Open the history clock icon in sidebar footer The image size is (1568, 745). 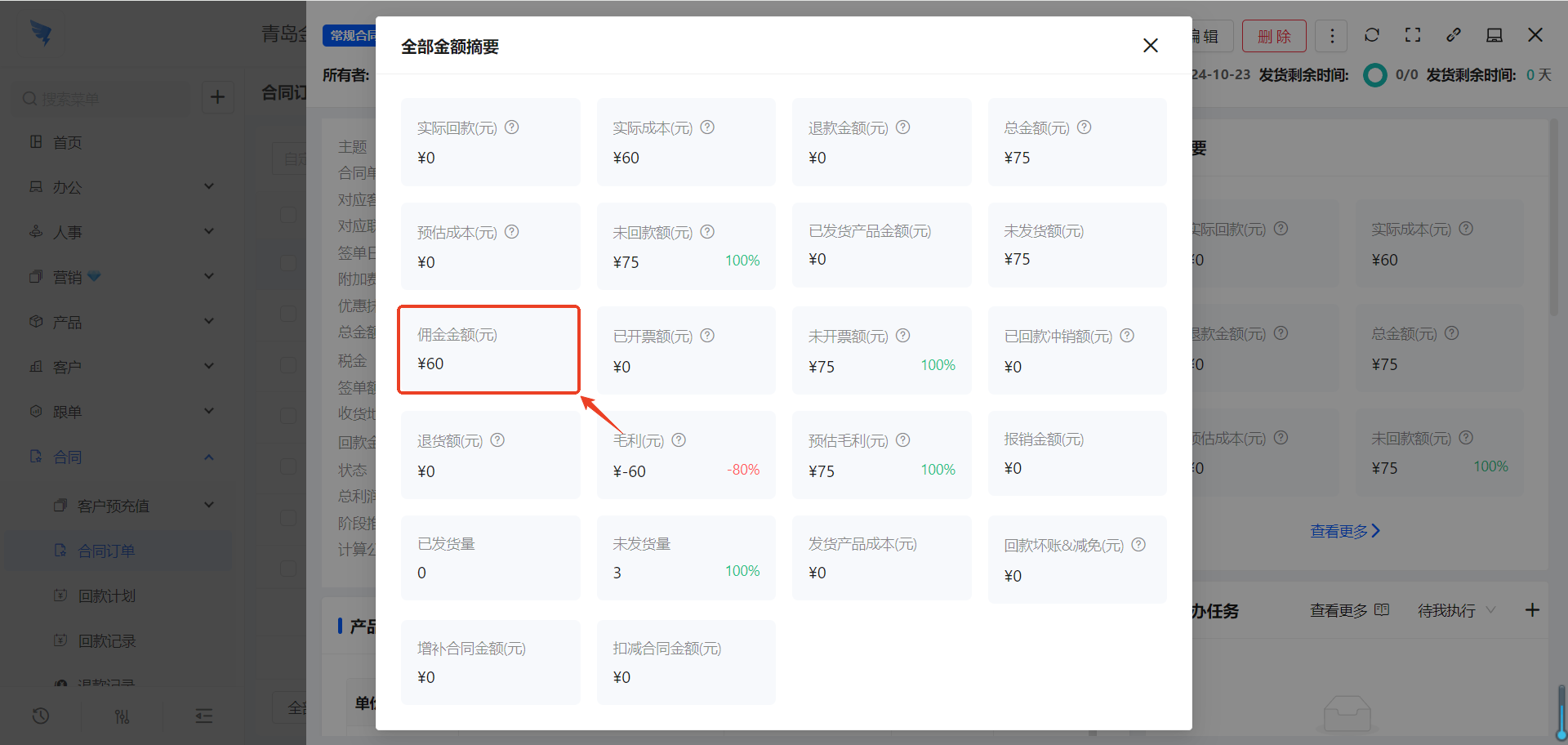point(41,716)
